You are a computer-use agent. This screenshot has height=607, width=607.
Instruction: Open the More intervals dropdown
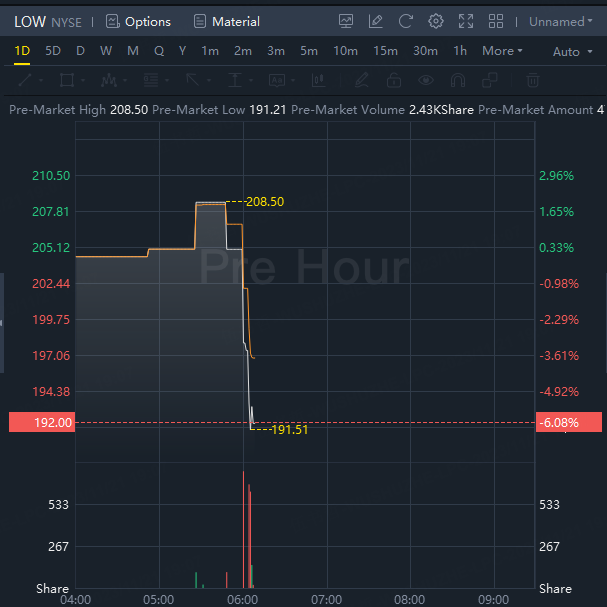[x=502, y=51]
